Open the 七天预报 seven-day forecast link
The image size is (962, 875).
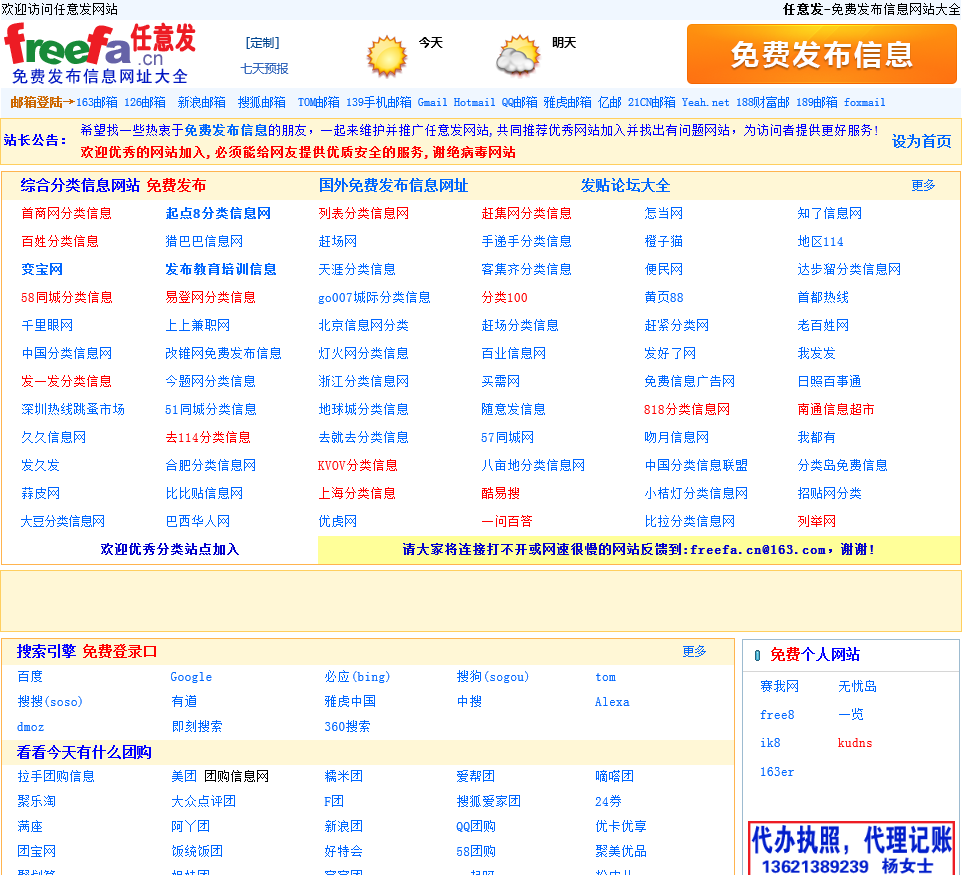pyautogui.click(x=264, y=69)
